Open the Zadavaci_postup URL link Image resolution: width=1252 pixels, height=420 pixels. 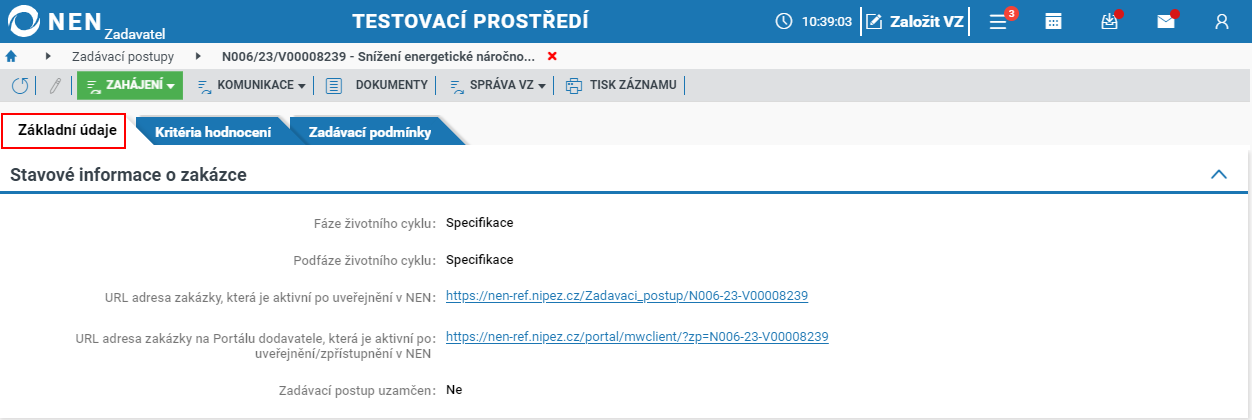tap(627, 296)
